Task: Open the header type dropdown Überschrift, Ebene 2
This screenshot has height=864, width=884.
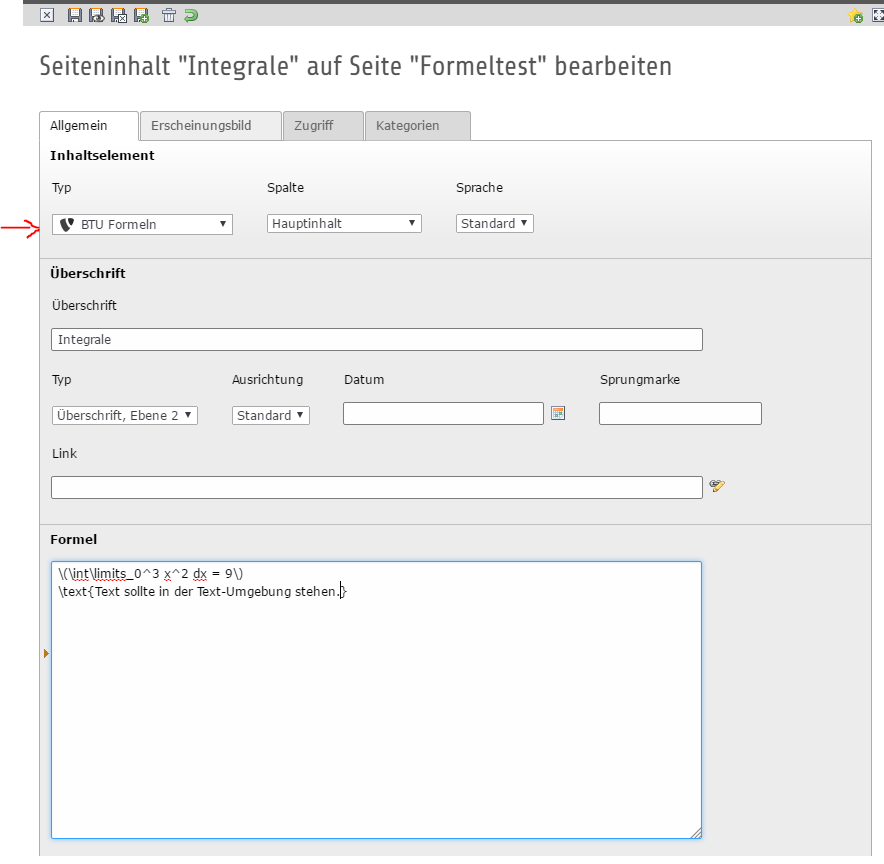Action: point(125,415)
